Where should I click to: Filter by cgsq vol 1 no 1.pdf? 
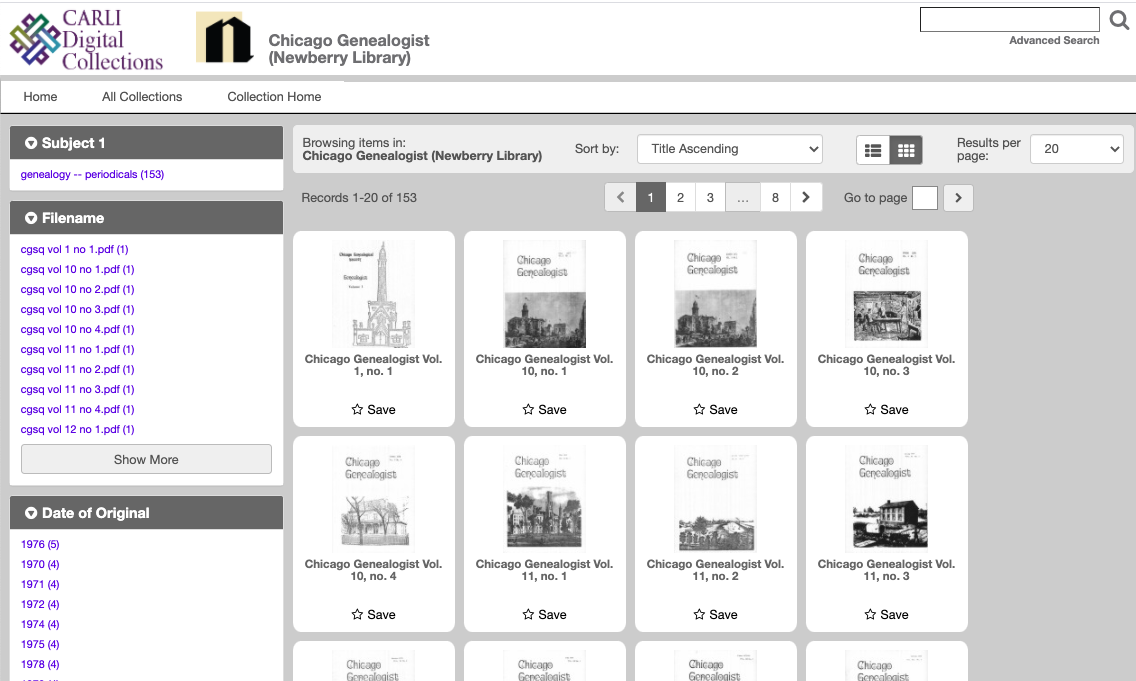tap(75, 249)
